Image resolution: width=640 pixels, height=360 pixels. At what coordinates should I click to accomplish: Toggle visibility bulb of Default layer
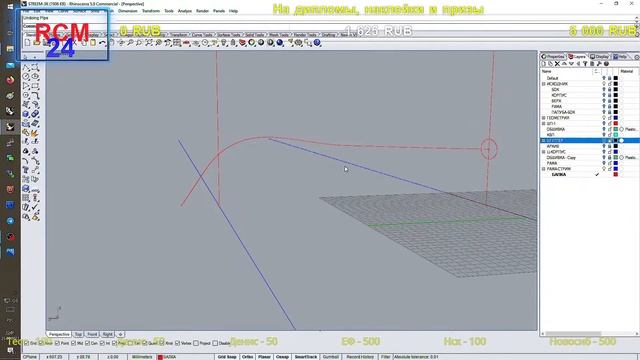click(x=604, y=78)
